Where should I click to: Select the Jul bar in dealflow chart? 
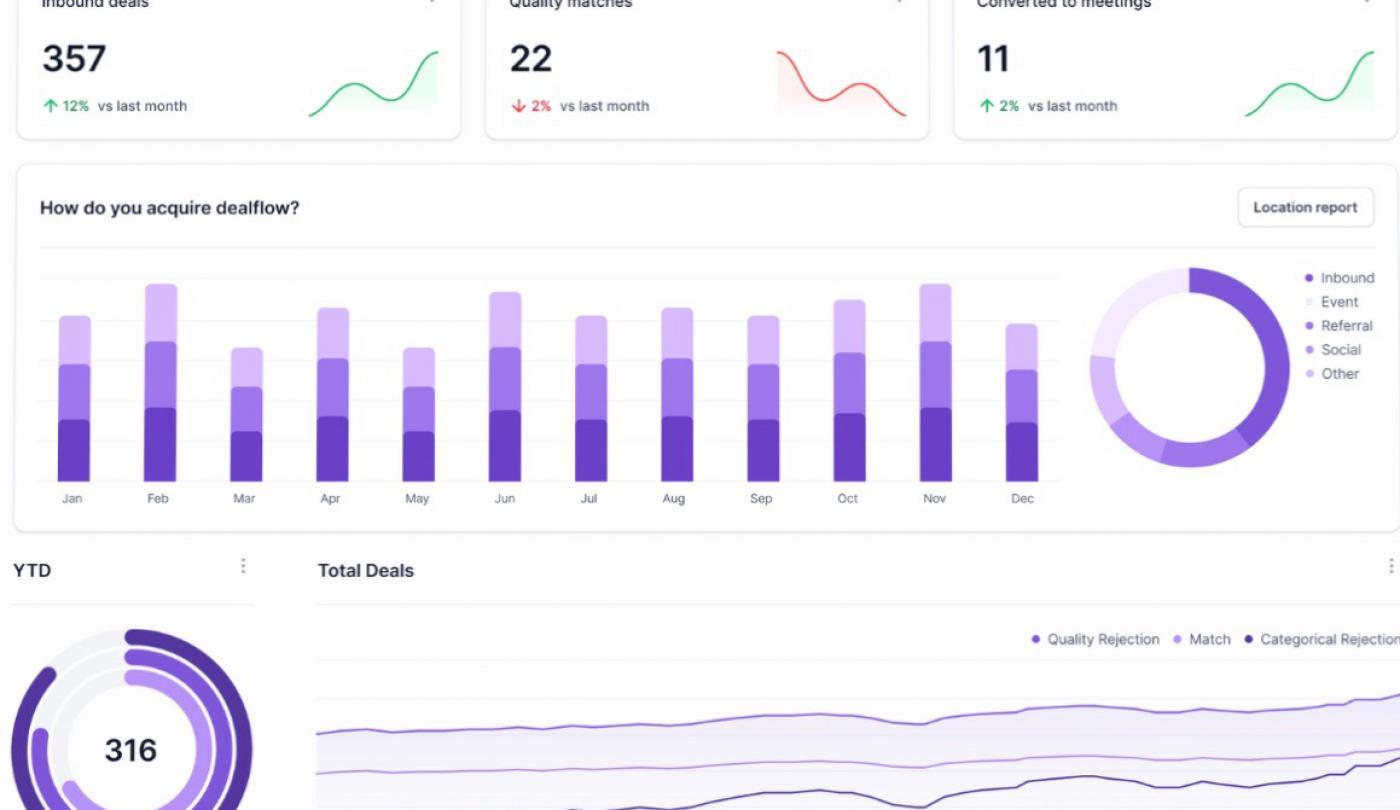(x=591, y=399)
